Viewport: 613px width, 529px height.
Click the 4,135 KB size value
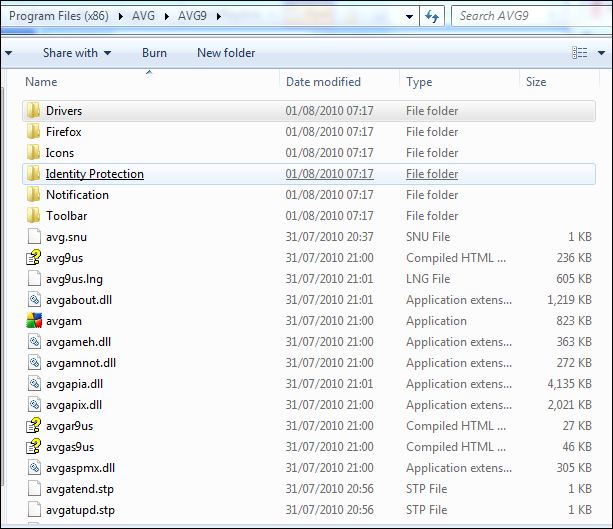point(569,384)
